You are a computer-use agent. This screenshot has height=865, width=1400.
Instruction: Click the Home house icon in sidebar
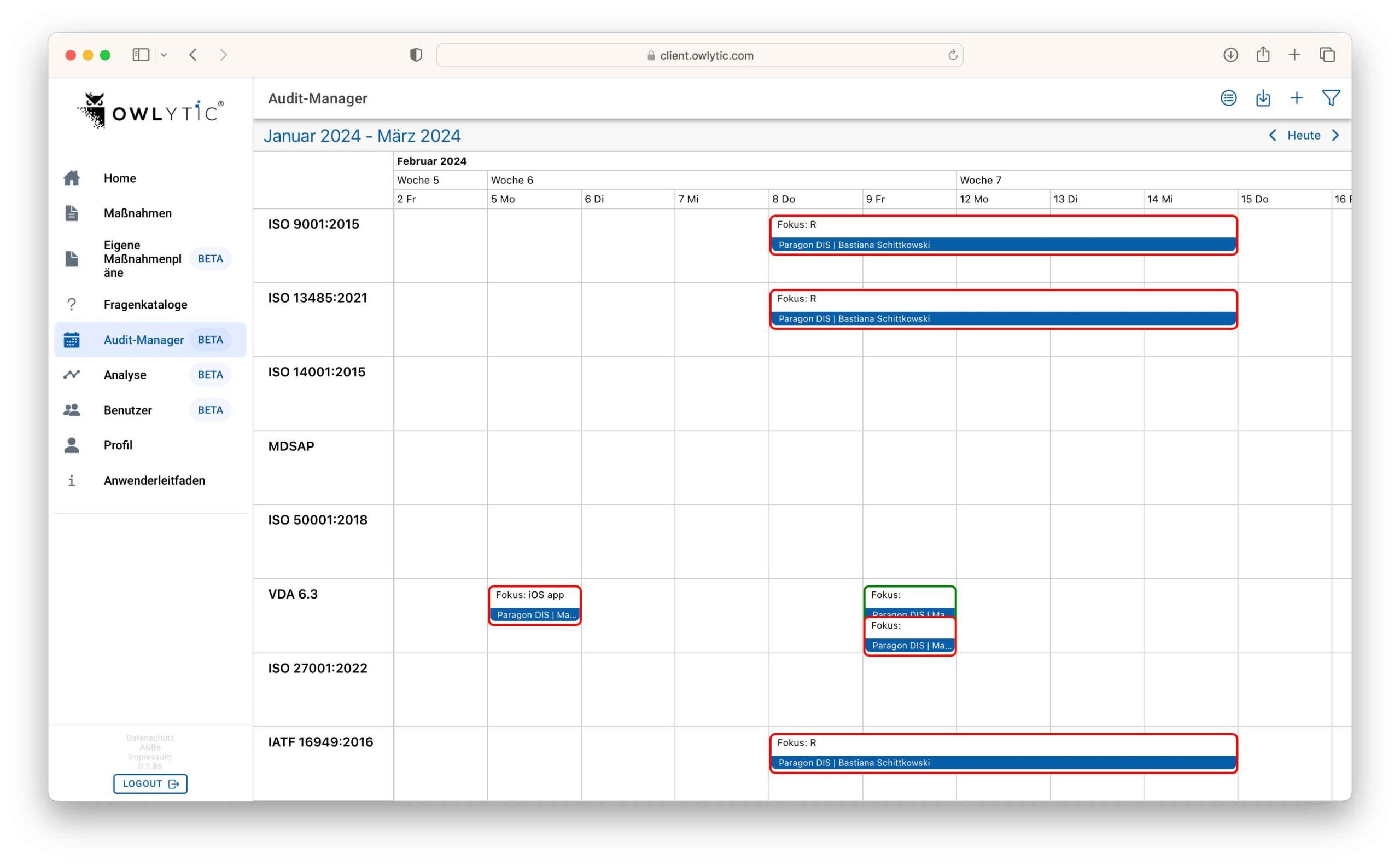(72, 178)
